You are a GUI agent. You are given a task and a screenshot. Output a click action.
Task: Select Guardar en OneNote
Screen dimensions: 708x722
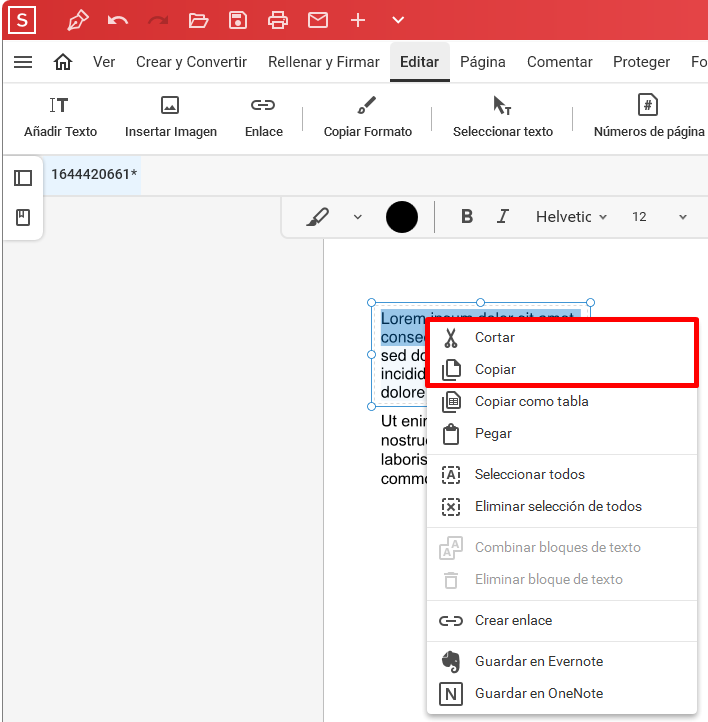click(562, 693)
